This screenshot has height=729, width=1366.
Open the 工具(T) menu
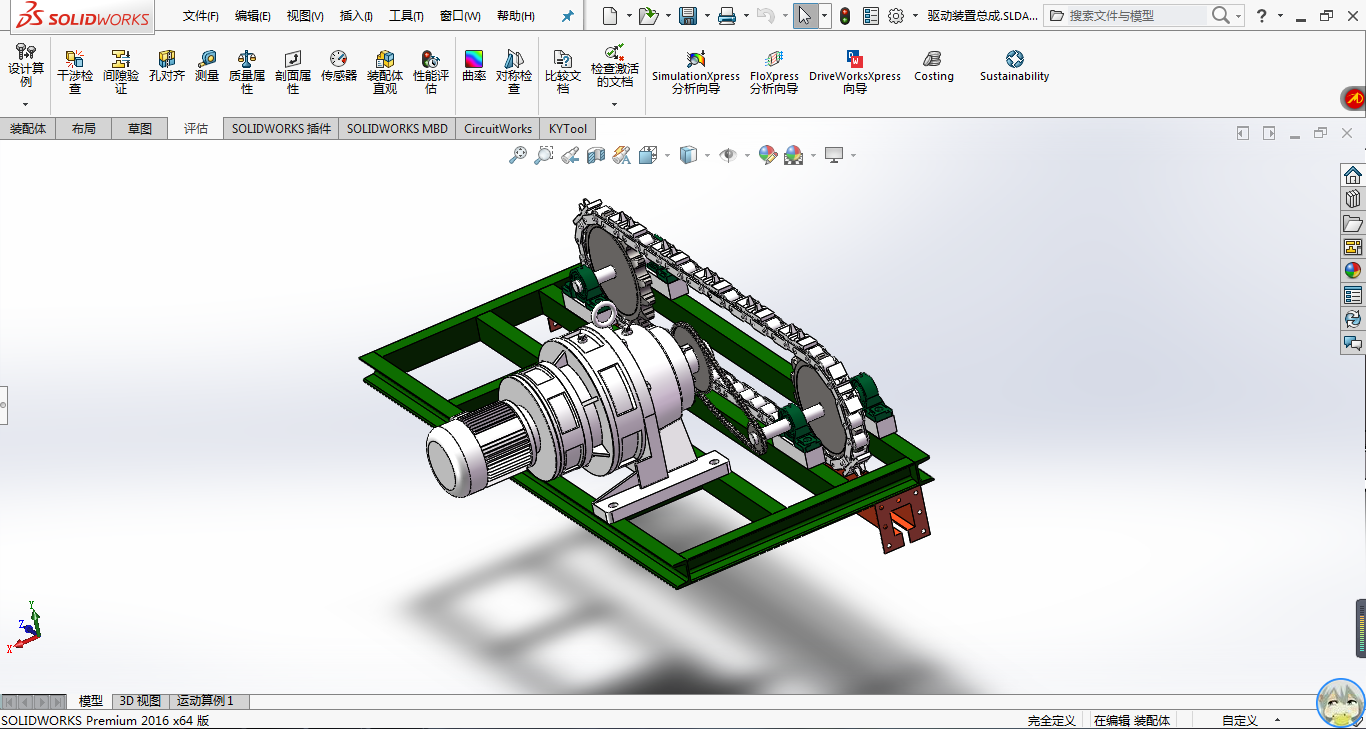point(406,16)
